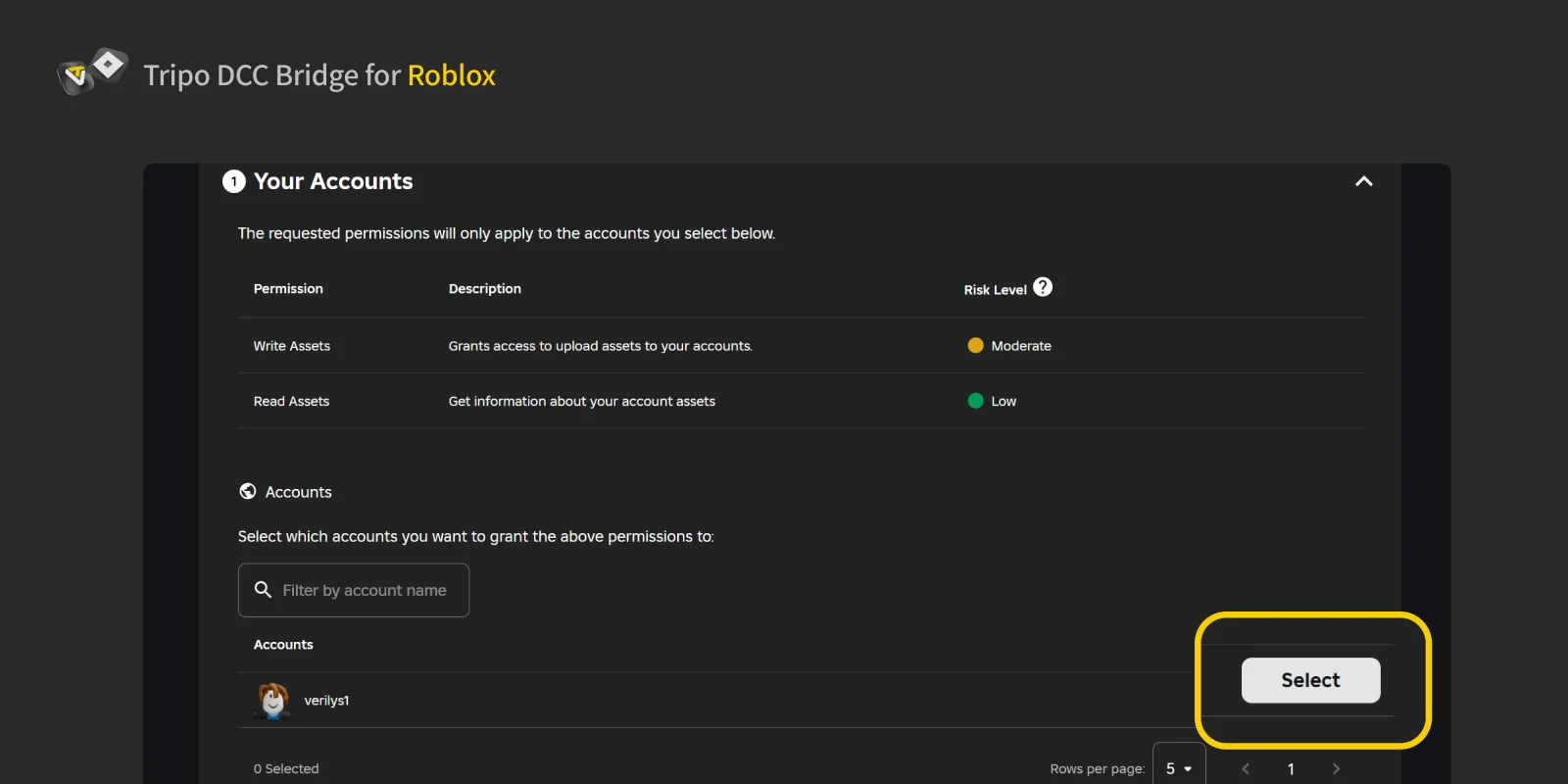Click page number 1
This screenshot has width=1568, height=784.
1291,769
